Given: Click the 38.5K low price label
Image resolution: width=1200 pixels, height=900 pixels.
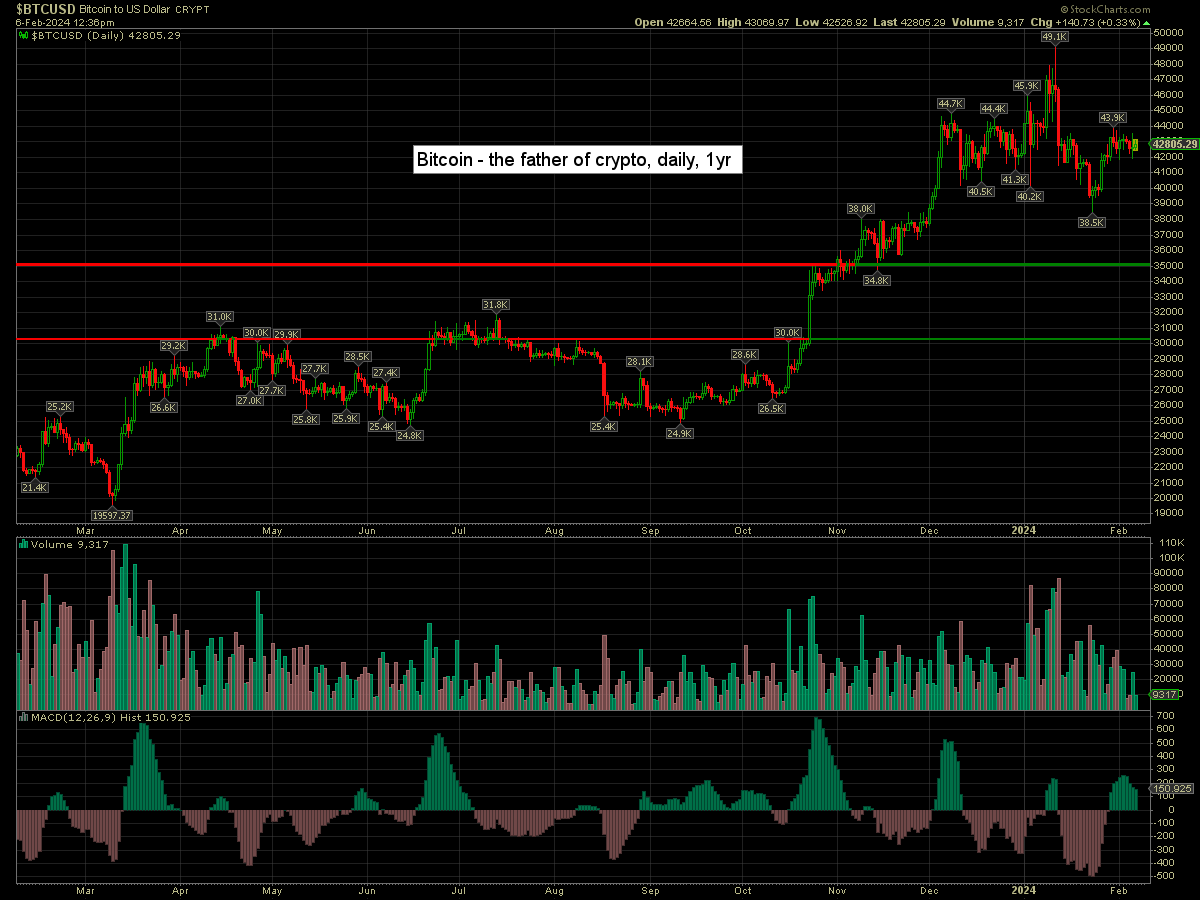Looking at the screenshot, I should coord(1091,223).
